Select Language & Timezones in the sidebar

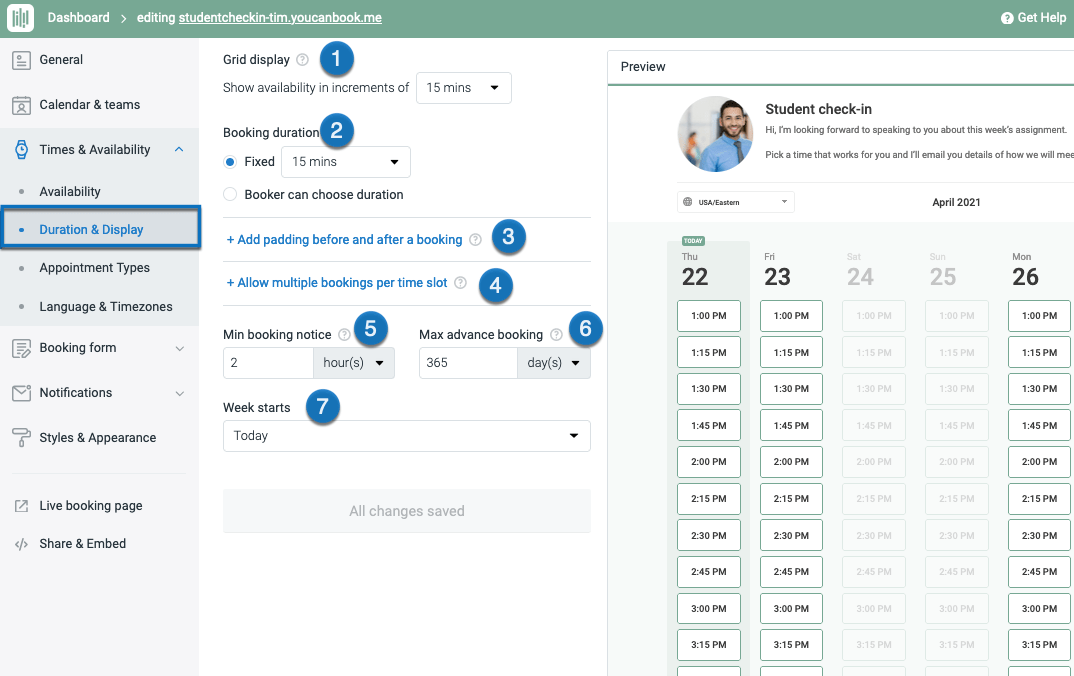(x=106, y=306)
